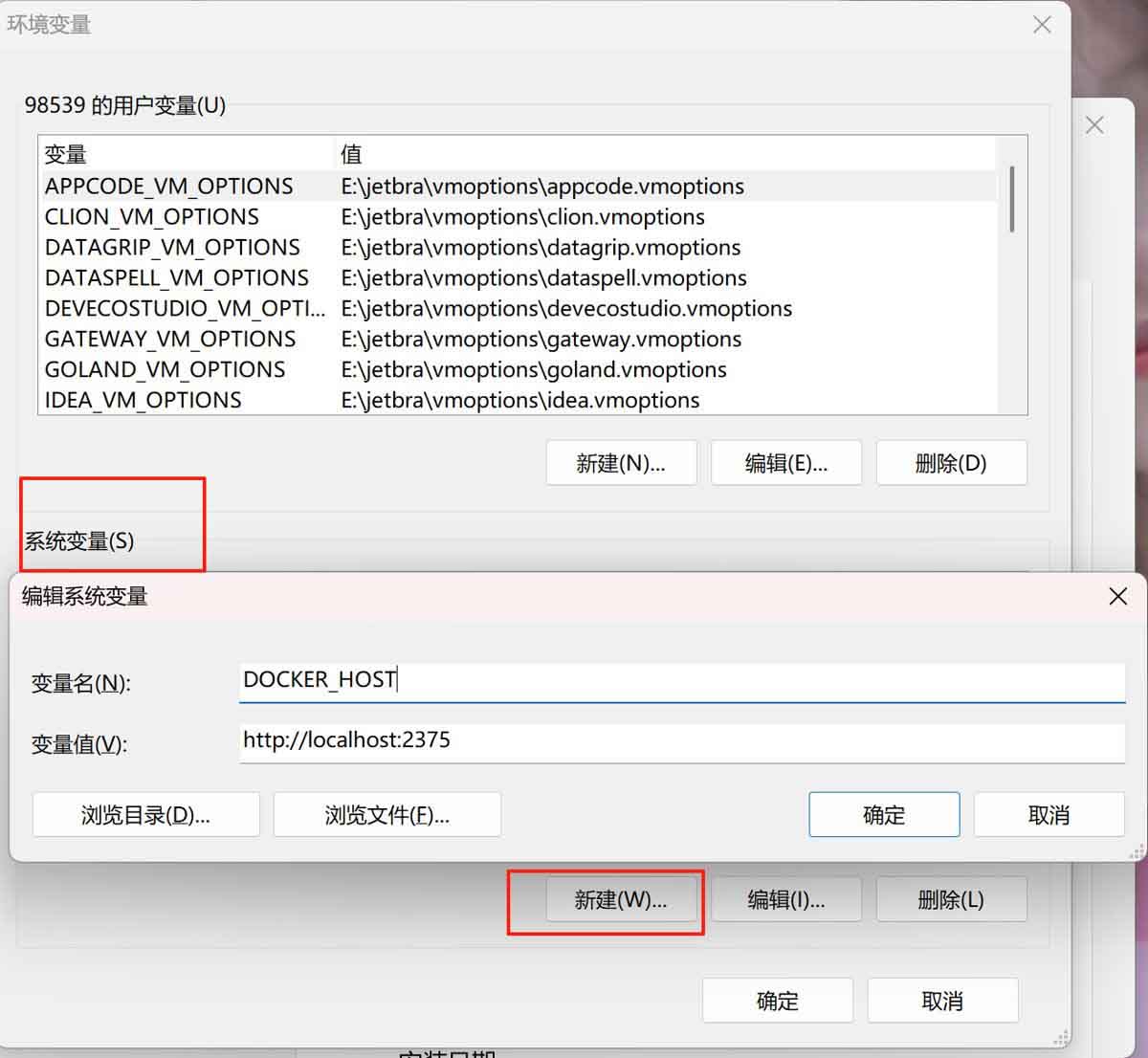Close the 环境变量 window
This screenshot has height=1058, width=1148.
pos(1042,25)
